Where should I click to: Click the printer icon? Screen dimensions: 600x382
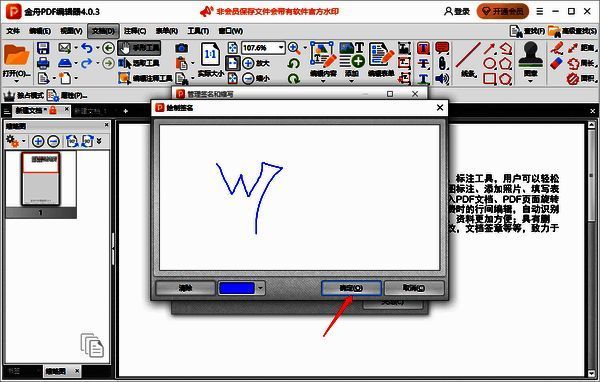tap(43, 63)
